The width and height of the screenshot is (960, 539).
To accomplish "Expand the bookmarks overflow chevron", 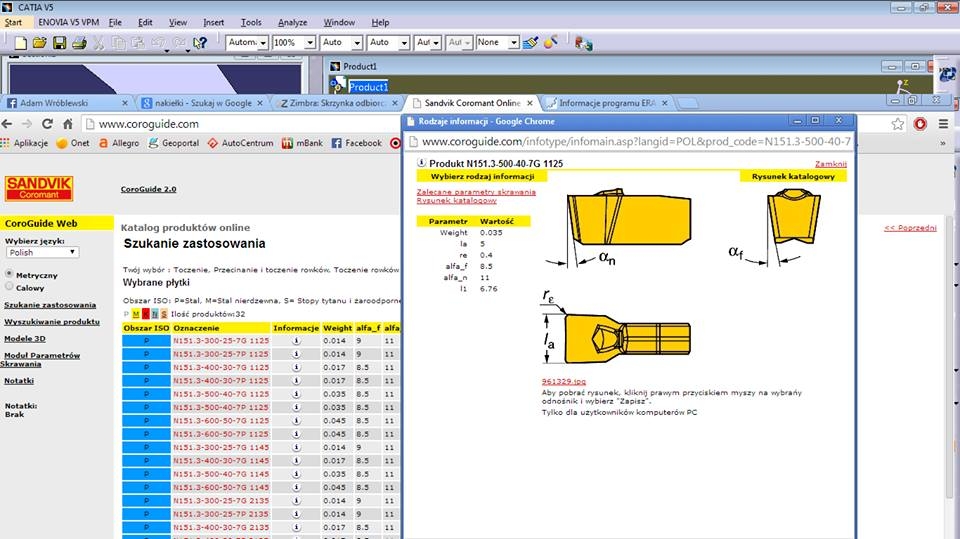I will tap(943, 143).
